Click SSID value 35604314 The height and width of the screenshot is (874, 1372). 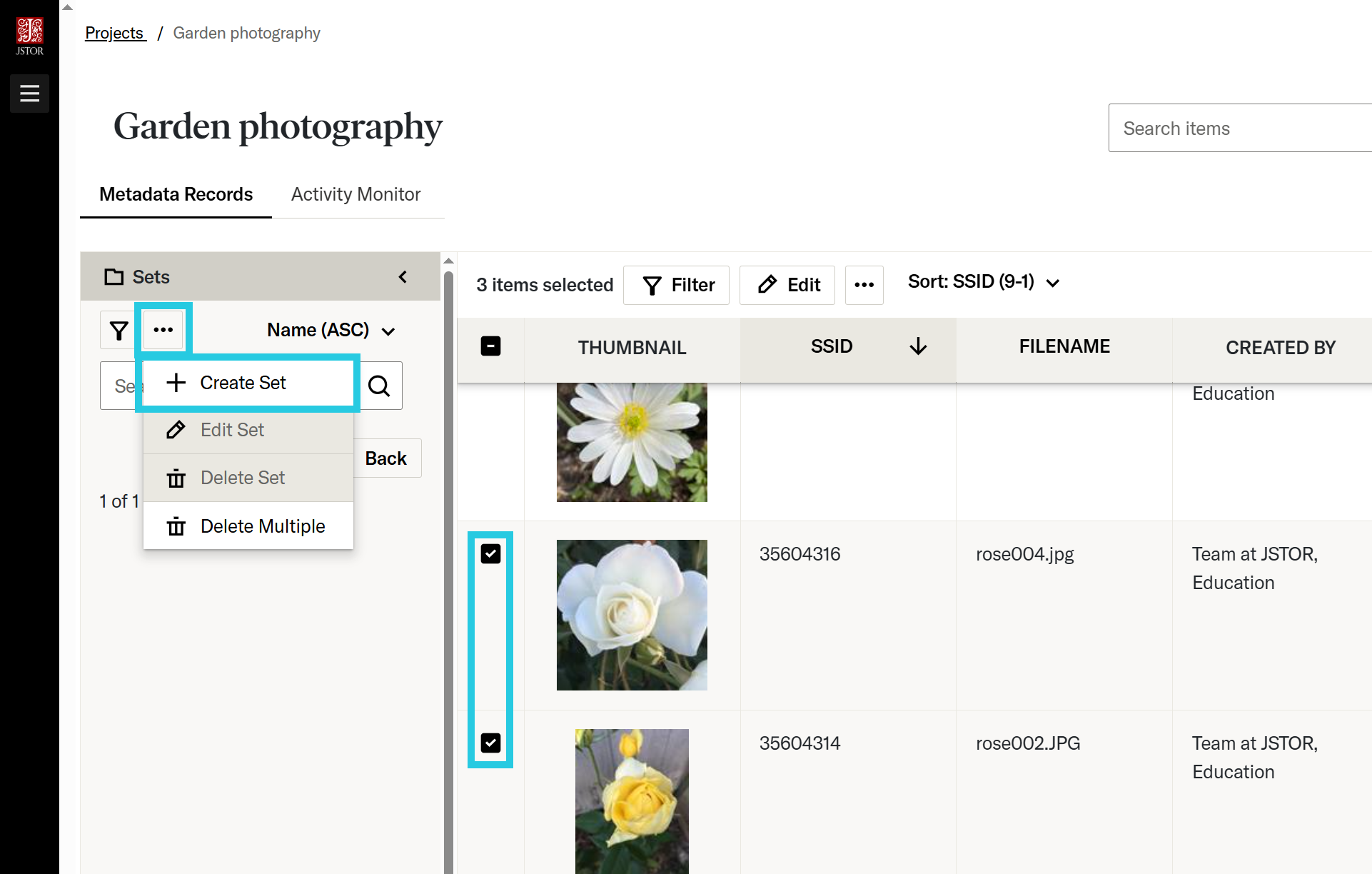(800, 743)
